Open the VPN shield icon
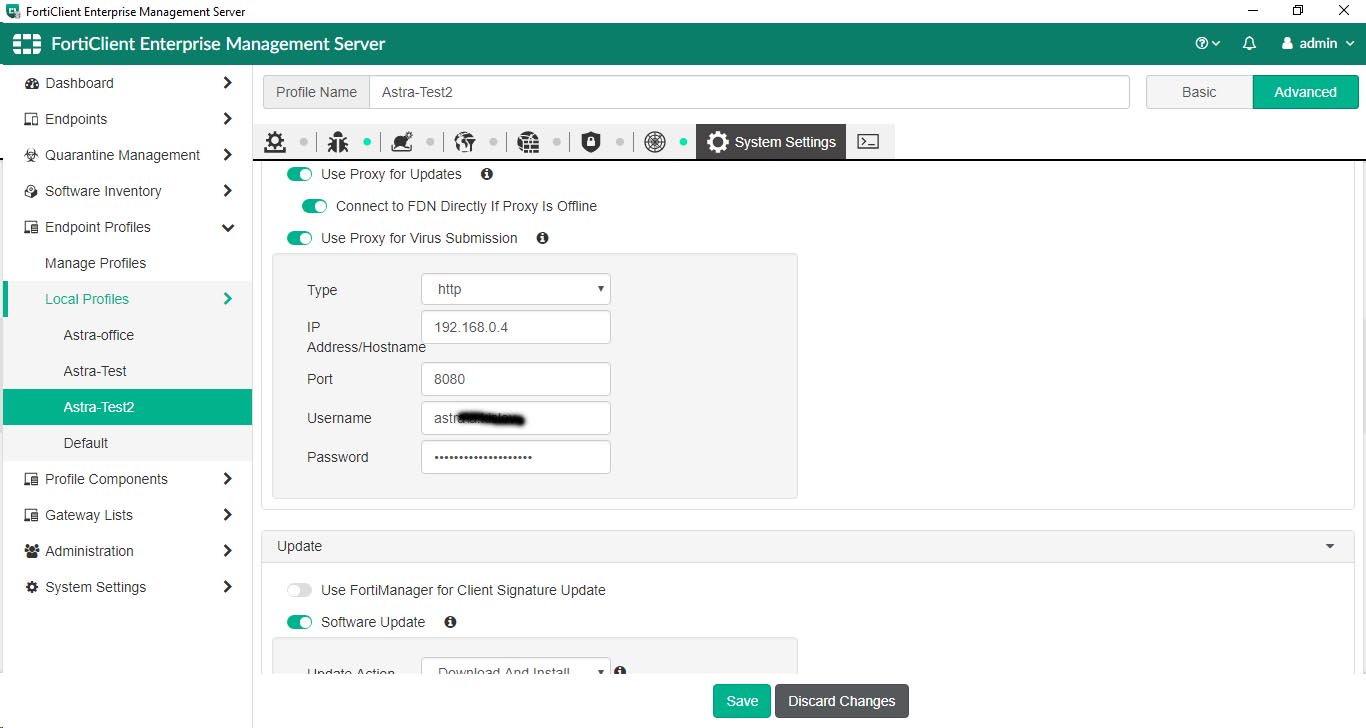 point(590,141)
